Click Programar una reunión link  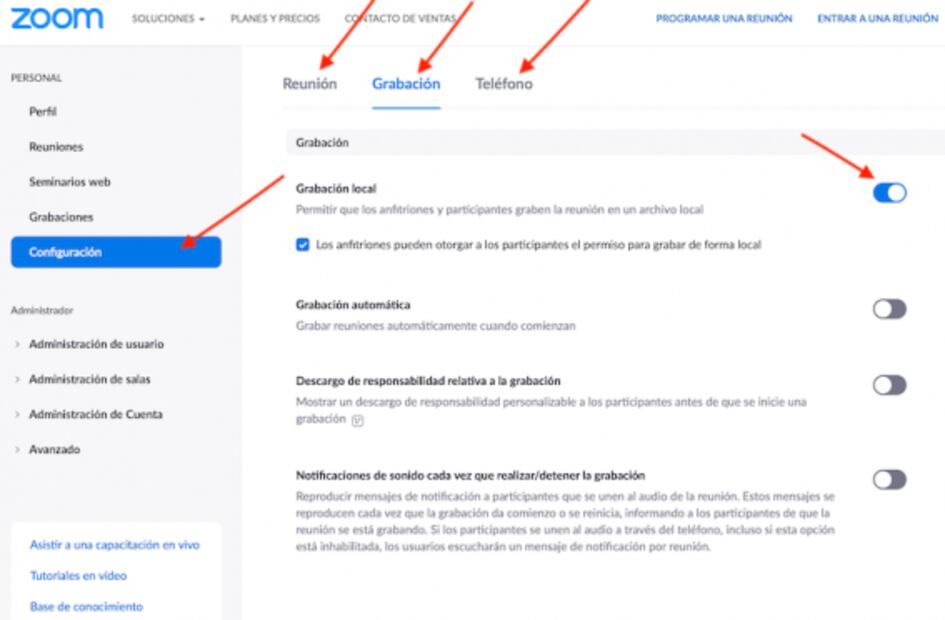coord(724,19)
